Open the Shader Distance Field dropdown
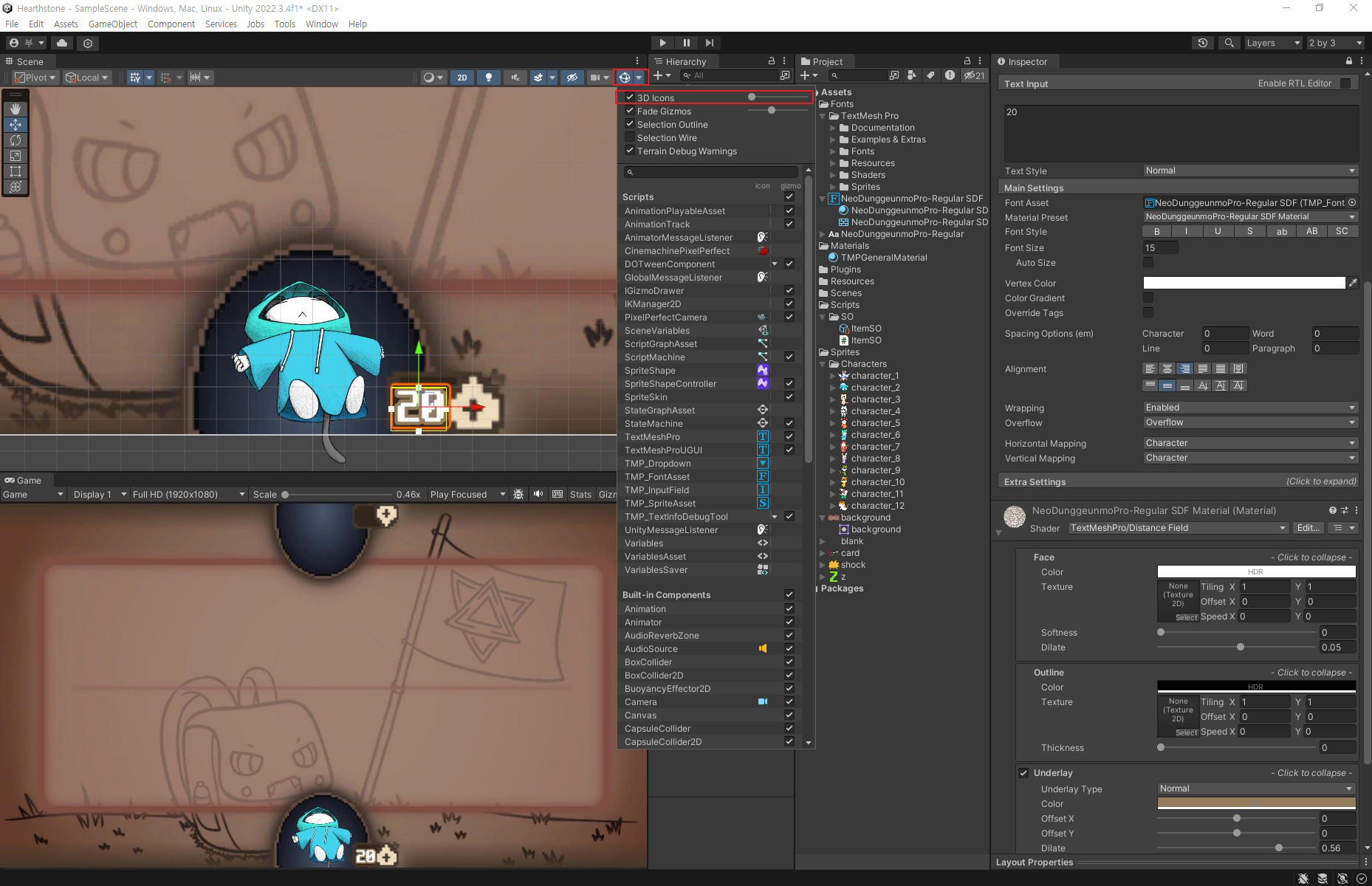Viewport: 1372px width, 886px height. pos(1178,528)
